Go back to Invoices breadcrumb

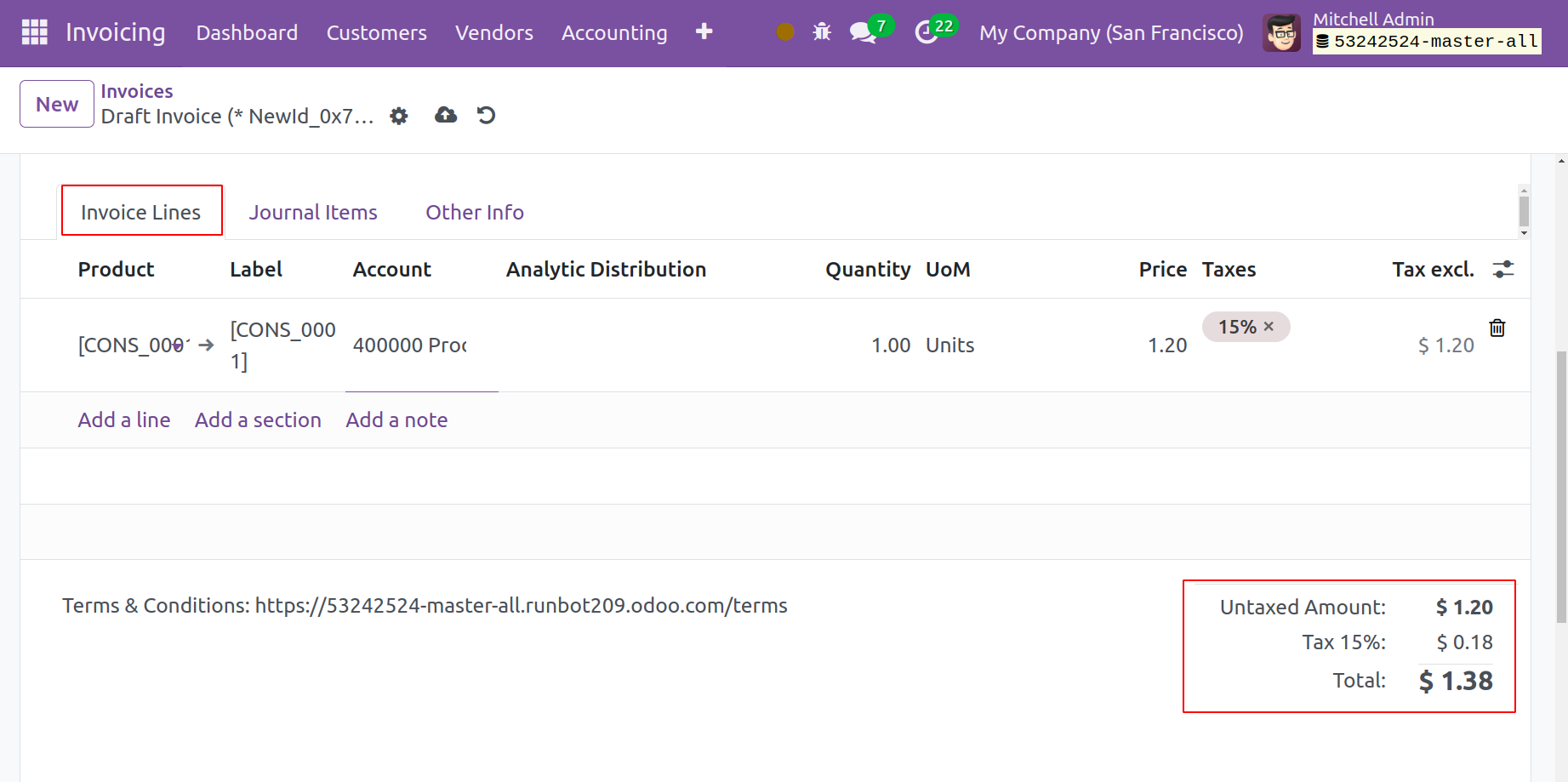click(137, 91)
